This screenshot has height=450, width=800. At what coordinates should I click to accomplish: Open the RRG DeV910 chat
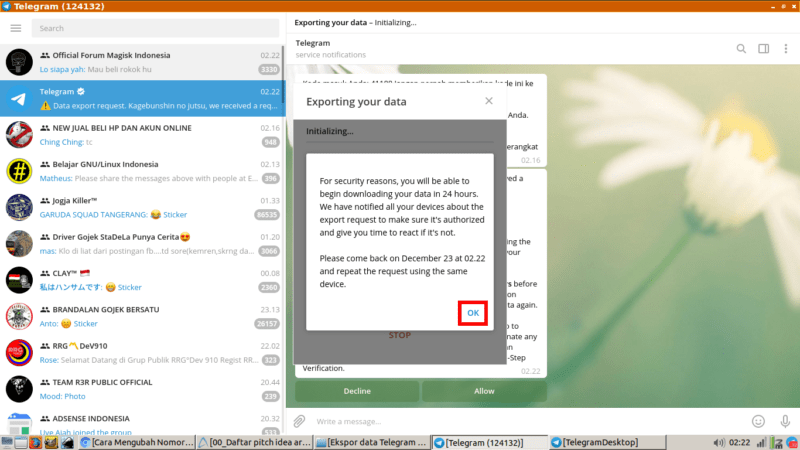[x=142, y=353]
